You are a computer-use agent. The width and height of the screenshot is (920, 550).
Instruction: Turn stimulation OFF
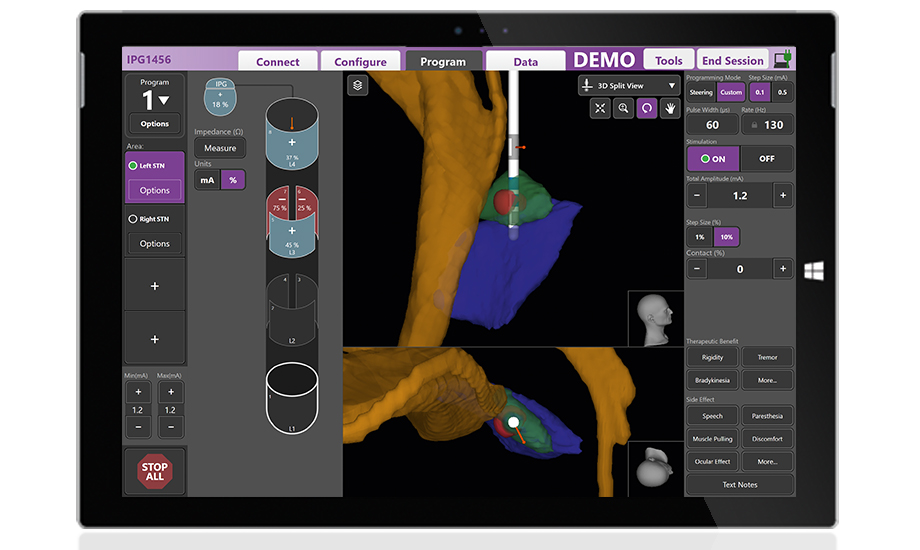766,159
